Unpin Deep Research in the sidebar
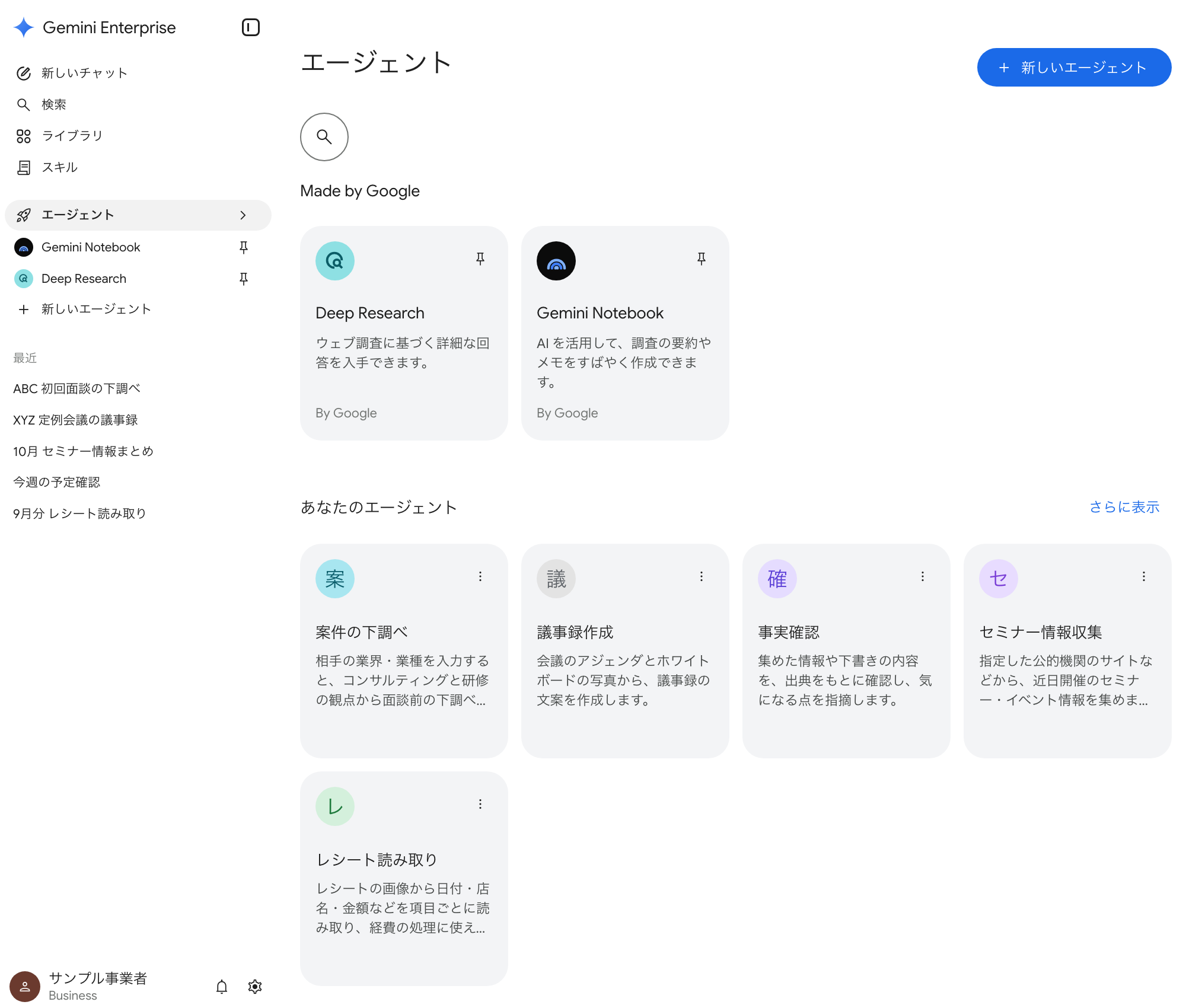1186x1008 pixels. tap(243, 279)
